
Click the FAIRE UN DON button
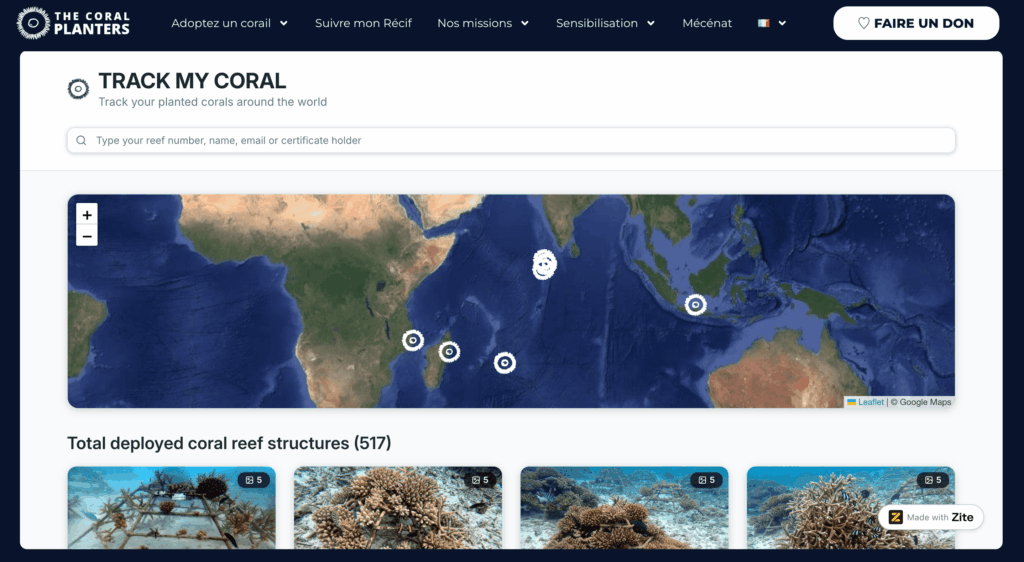916,23
